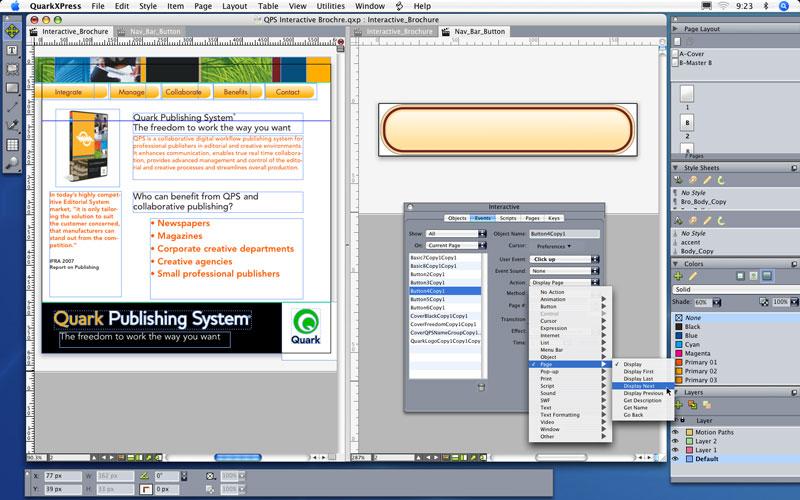Select the picture color mode toggle in Colors
The width and height of the screenshot is (800, 500).
click(x=754, y=276)
